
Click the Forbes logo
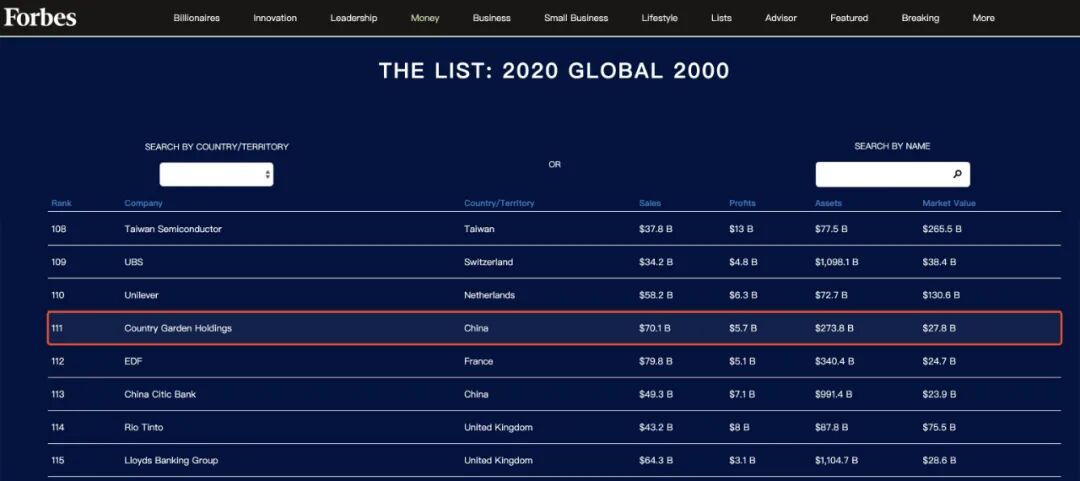click(40, 17)
